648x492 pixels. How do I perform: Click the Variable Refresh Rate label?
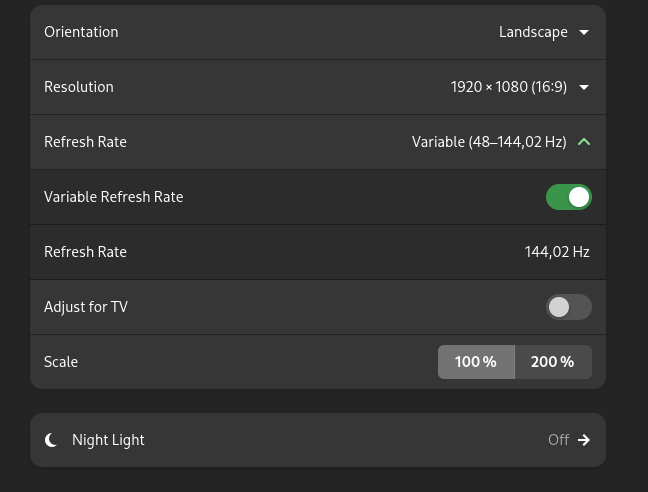click(114, 197)
